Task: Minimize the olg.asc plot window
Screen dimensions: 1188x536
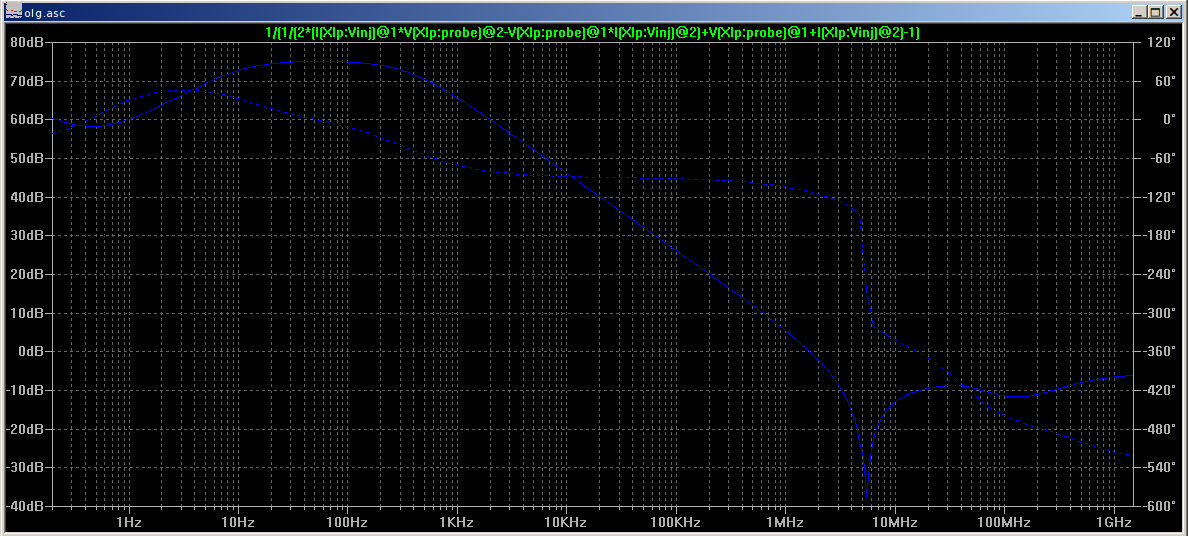Action: pyautogui.click(x=1140, y=12)
